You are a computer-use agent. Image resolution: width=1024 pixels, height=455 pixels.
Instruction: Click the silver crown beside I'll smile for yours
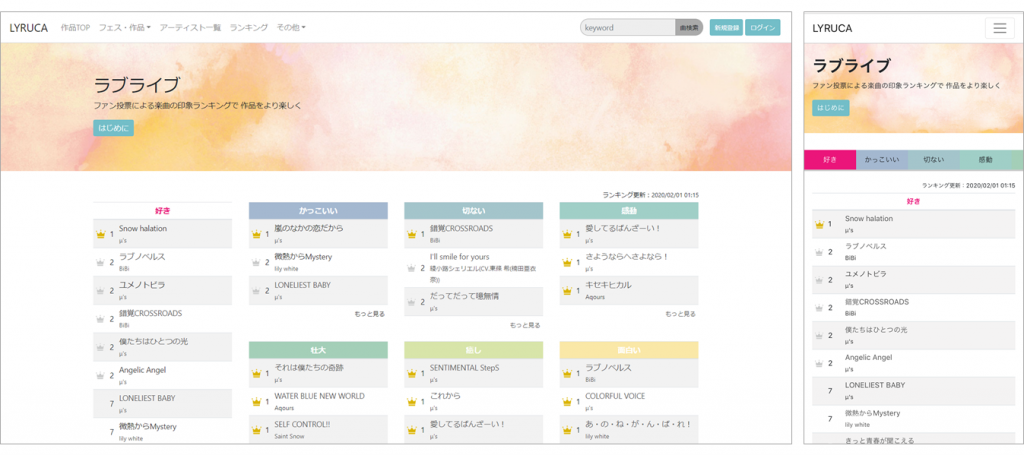[411, 268]
